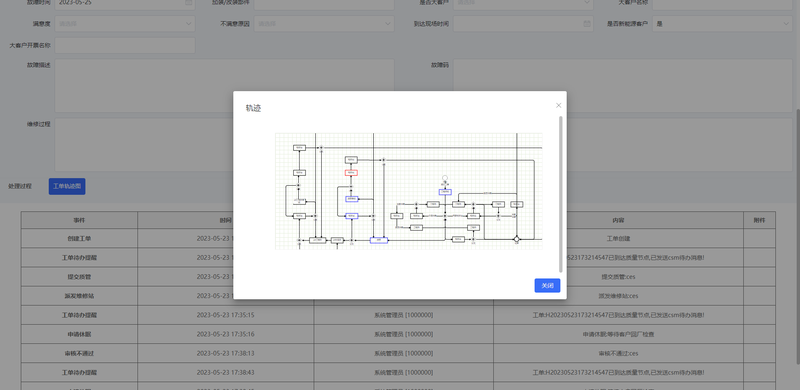Focus the 大客户开票名称 input field
The height and width of the screenshot is (390, 800).
coord(125,45)
